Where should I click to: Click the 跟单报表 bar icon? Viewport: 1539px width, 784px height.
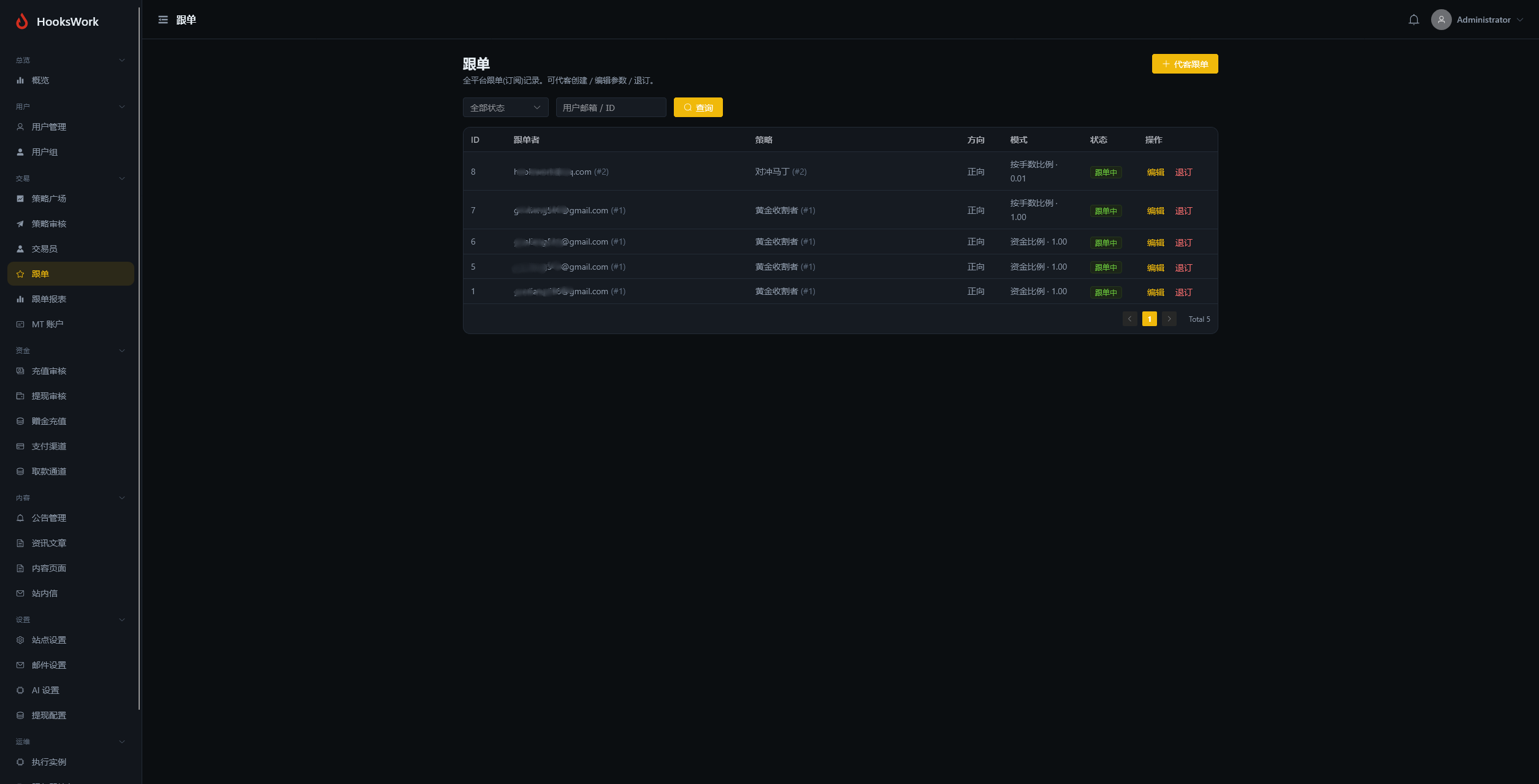click(x=20, y=299)
